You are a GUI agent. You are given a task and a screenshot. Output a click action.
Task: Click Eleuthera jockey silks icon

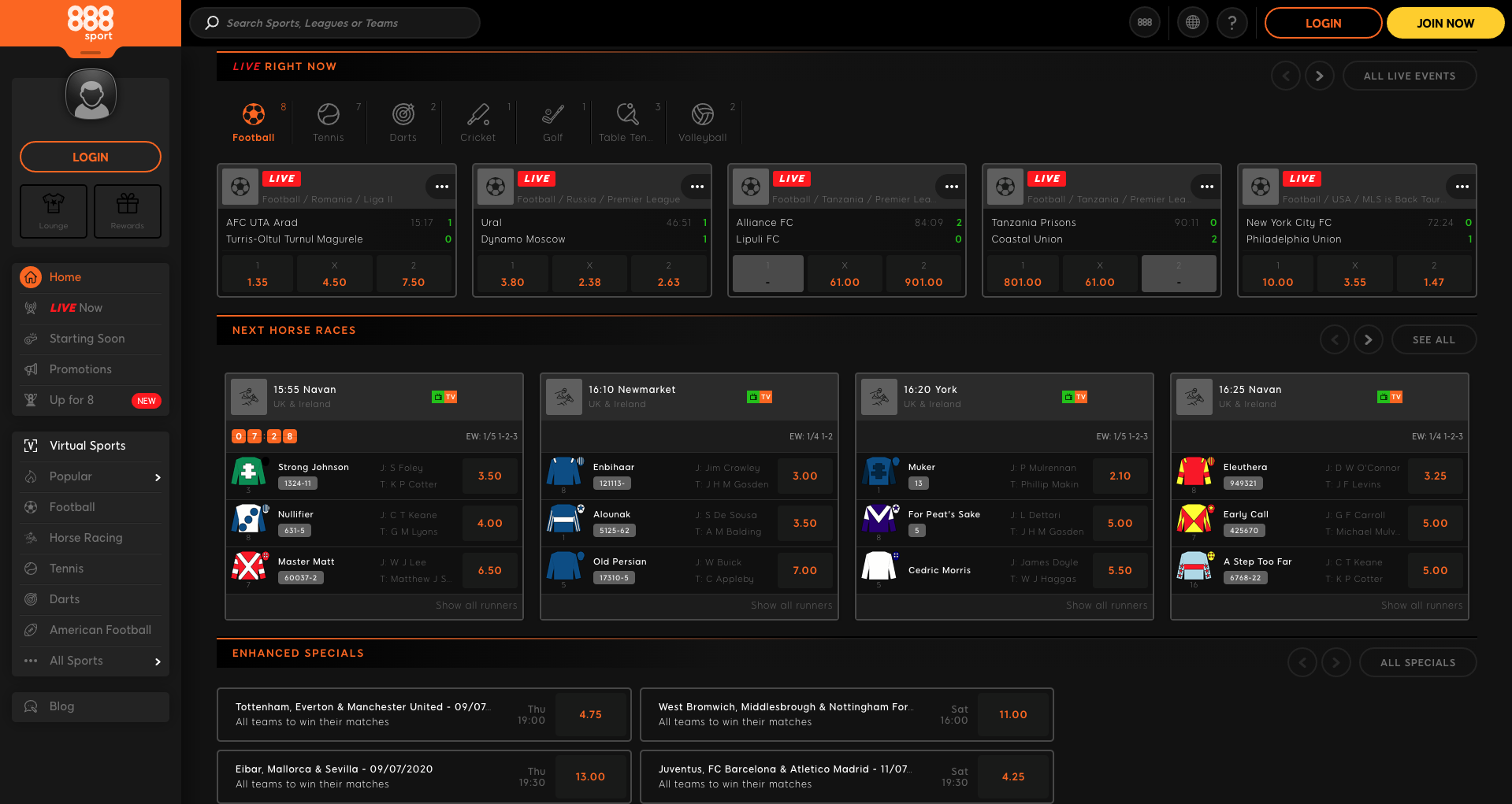click(x=1194, y=472)
